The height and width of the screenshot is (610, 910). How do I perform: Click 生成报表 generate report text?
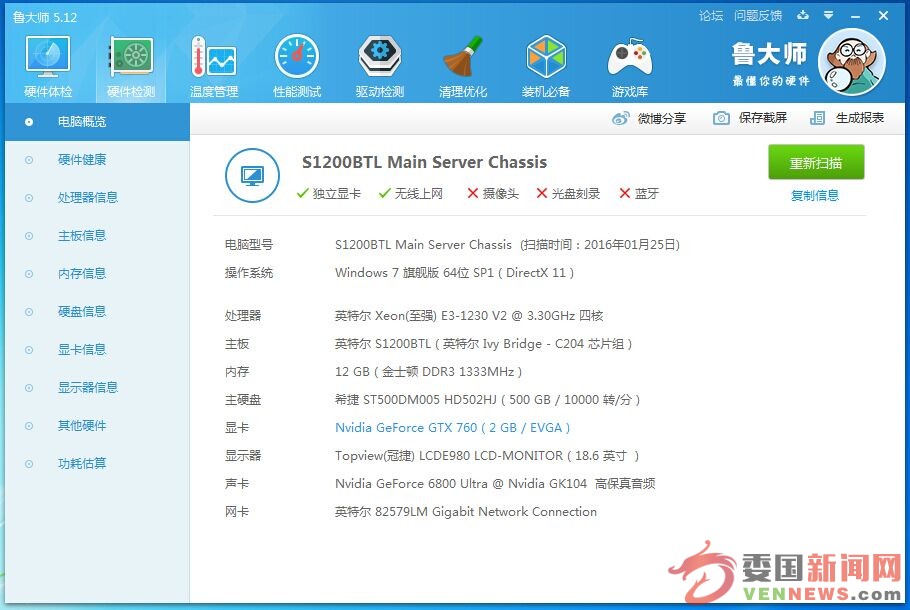(860, 118)
